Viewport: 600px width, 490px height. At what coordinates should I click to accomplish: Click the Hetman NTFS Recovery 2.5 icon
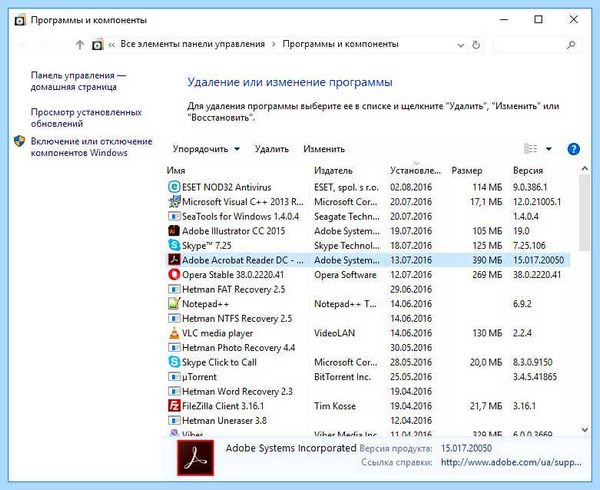[x=174, y=318]
